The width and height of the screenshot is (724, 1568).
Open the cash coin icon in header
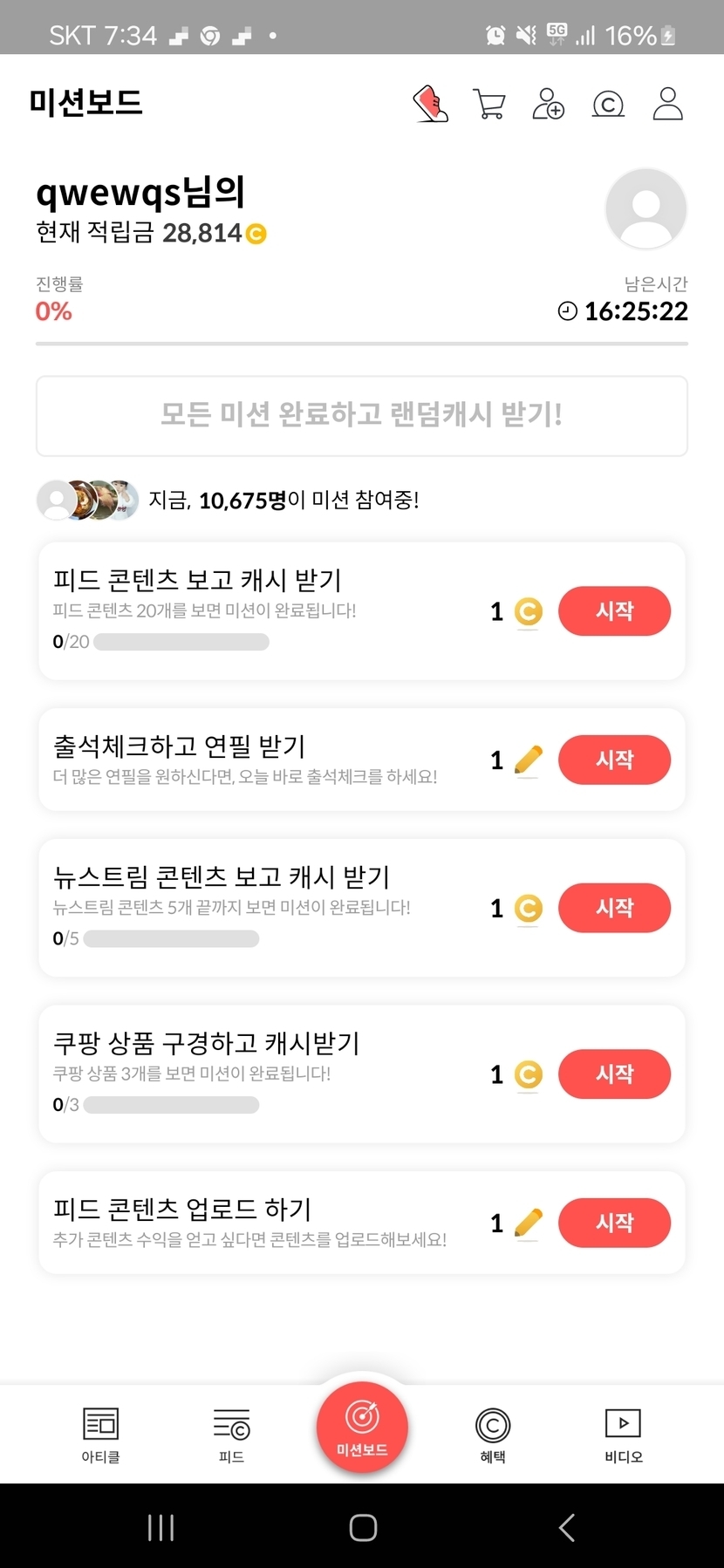[x=608, y=105]
